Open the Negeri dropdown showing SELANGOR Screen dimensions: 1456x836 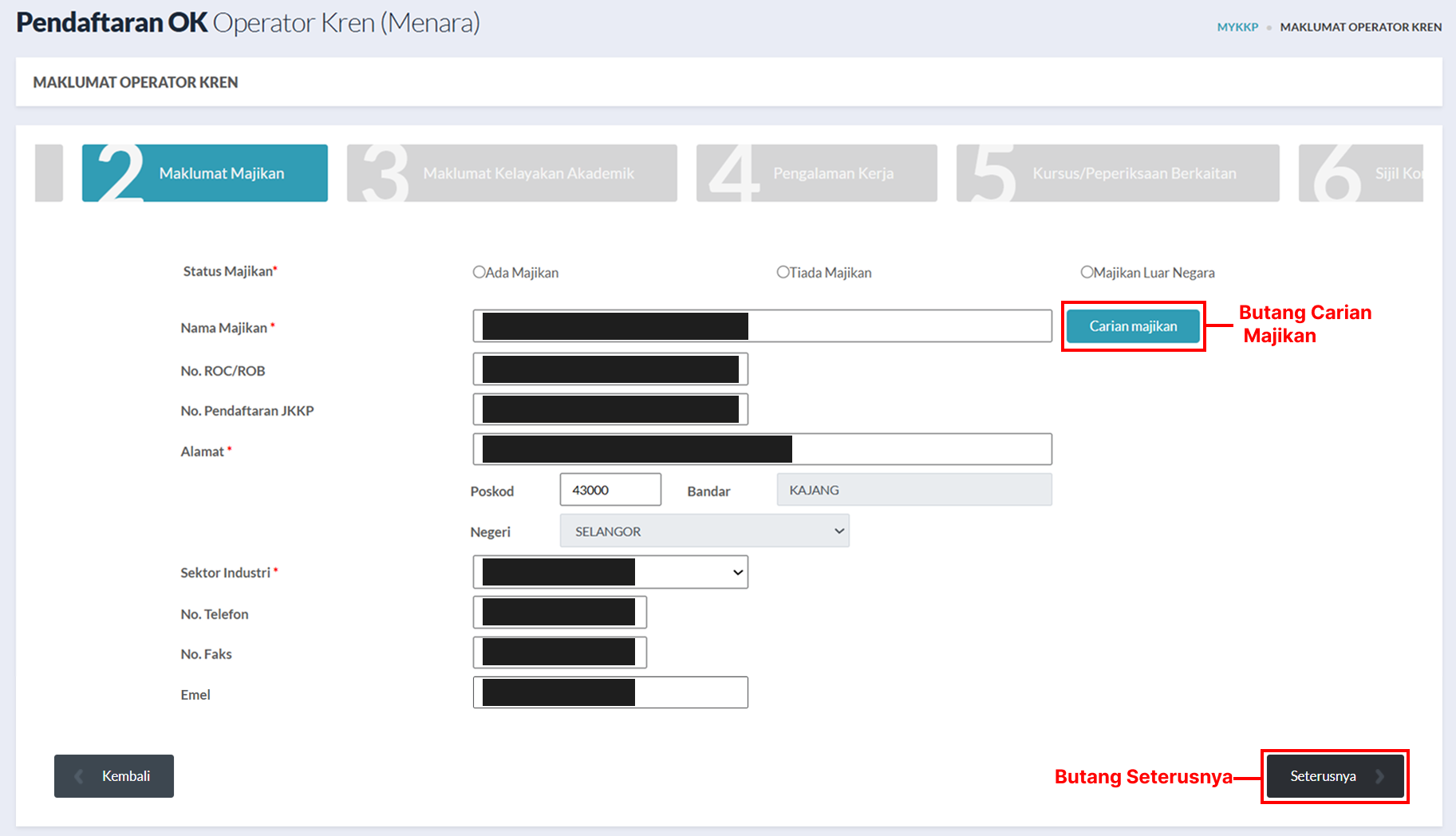(704, 531)
